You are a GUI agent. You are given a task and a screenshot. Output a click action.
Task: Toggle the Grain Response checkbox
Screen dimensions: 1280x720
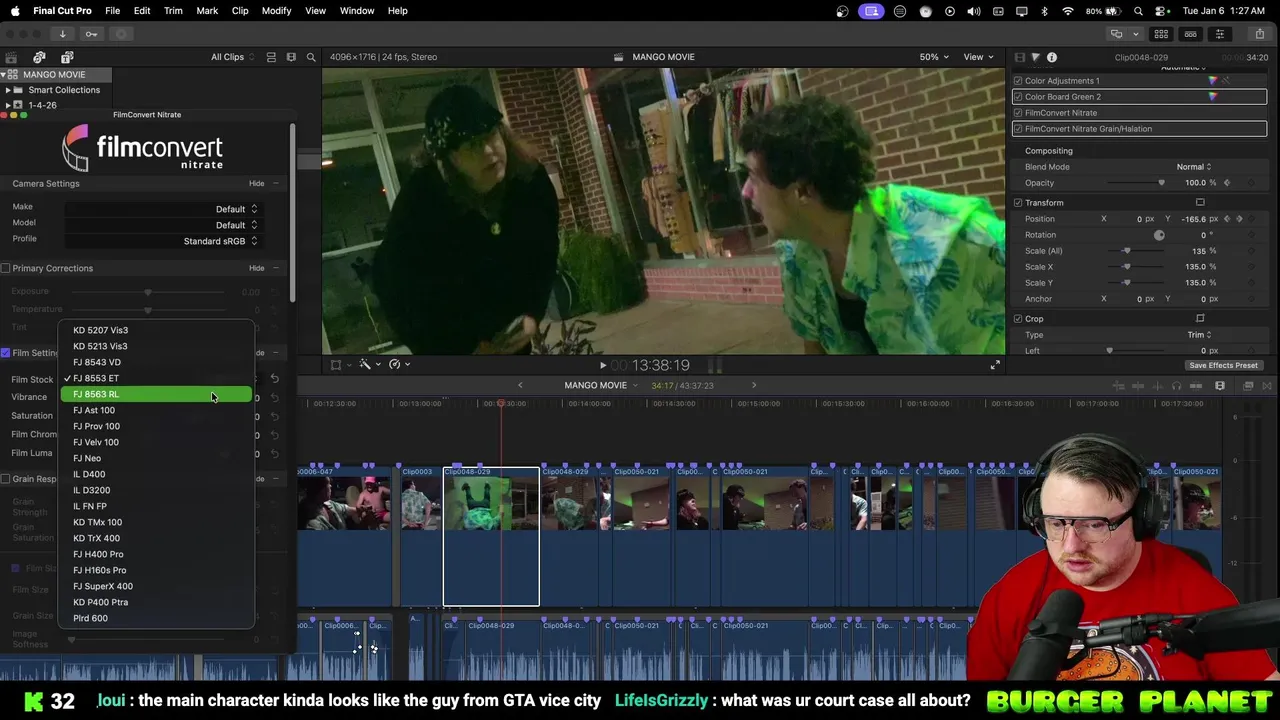[6, 479]
